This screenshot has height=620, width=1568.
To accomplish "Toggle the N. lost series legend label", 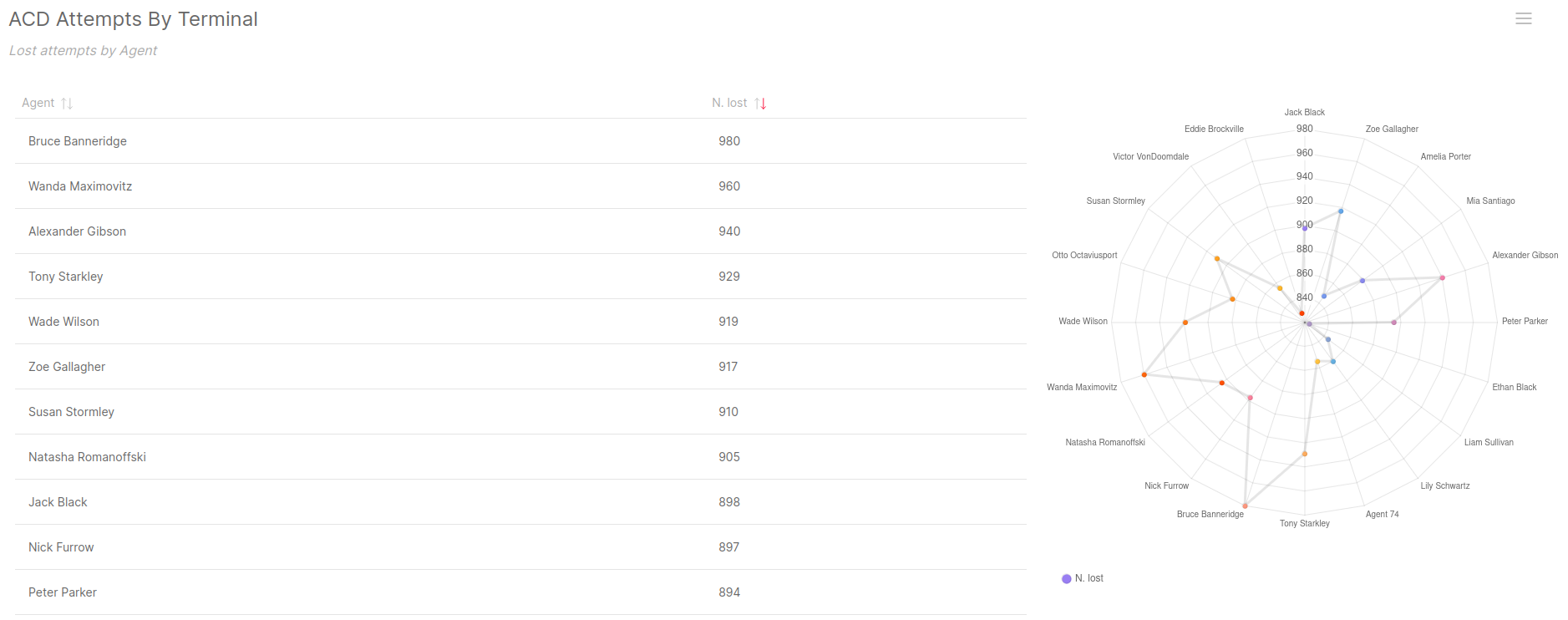I will tap(1088, 578).
